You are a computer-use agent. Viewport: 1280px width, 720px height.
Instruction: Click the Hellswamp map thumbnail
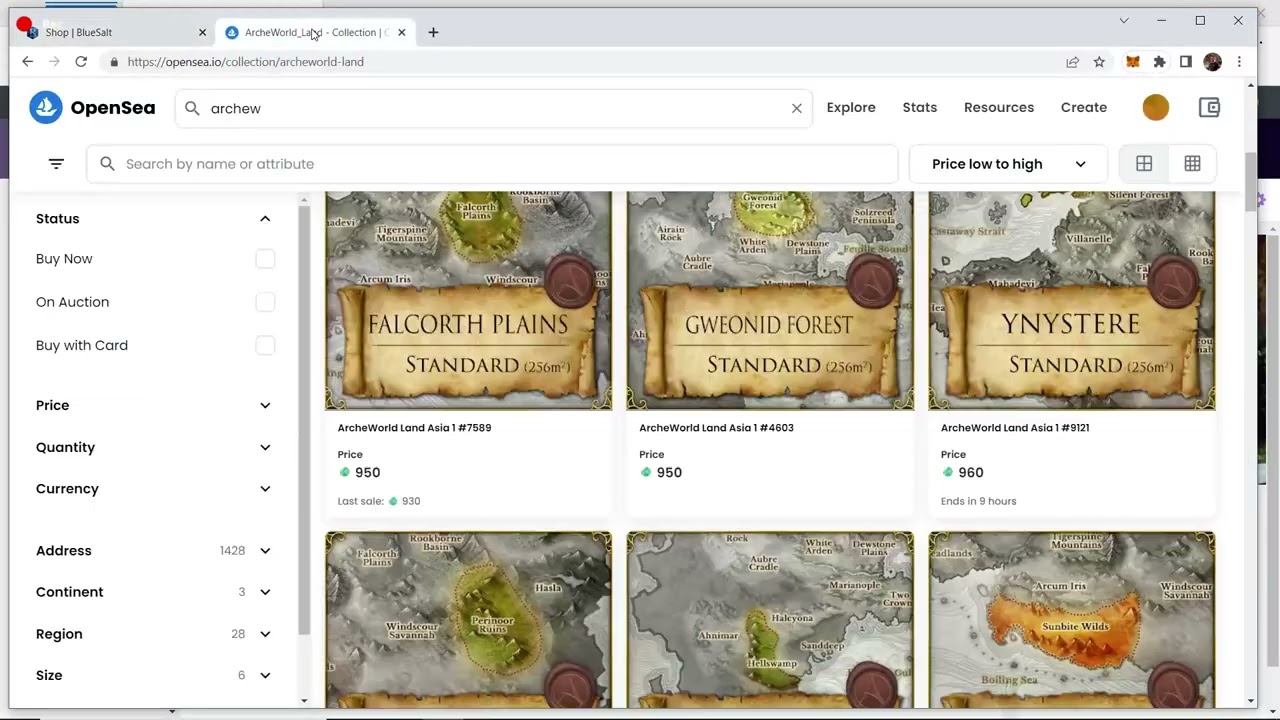770,620
